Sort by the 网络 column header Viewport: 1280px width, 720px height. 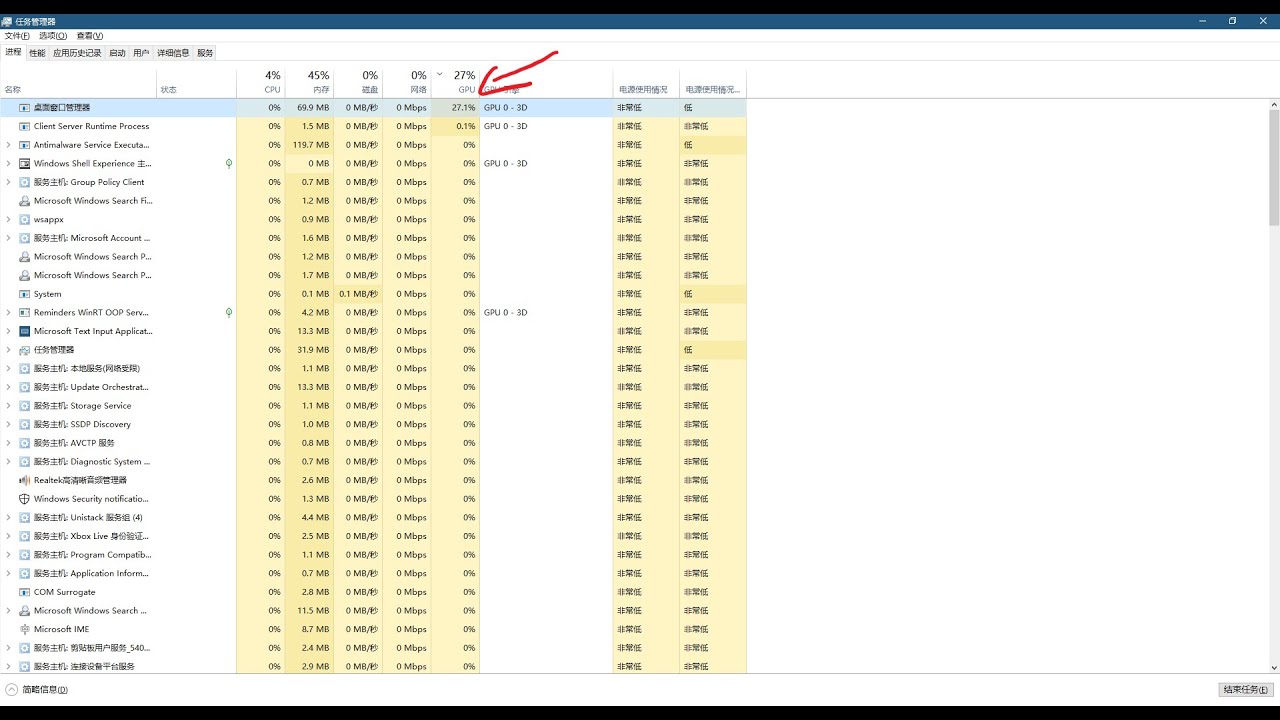[x=407, y=82]
